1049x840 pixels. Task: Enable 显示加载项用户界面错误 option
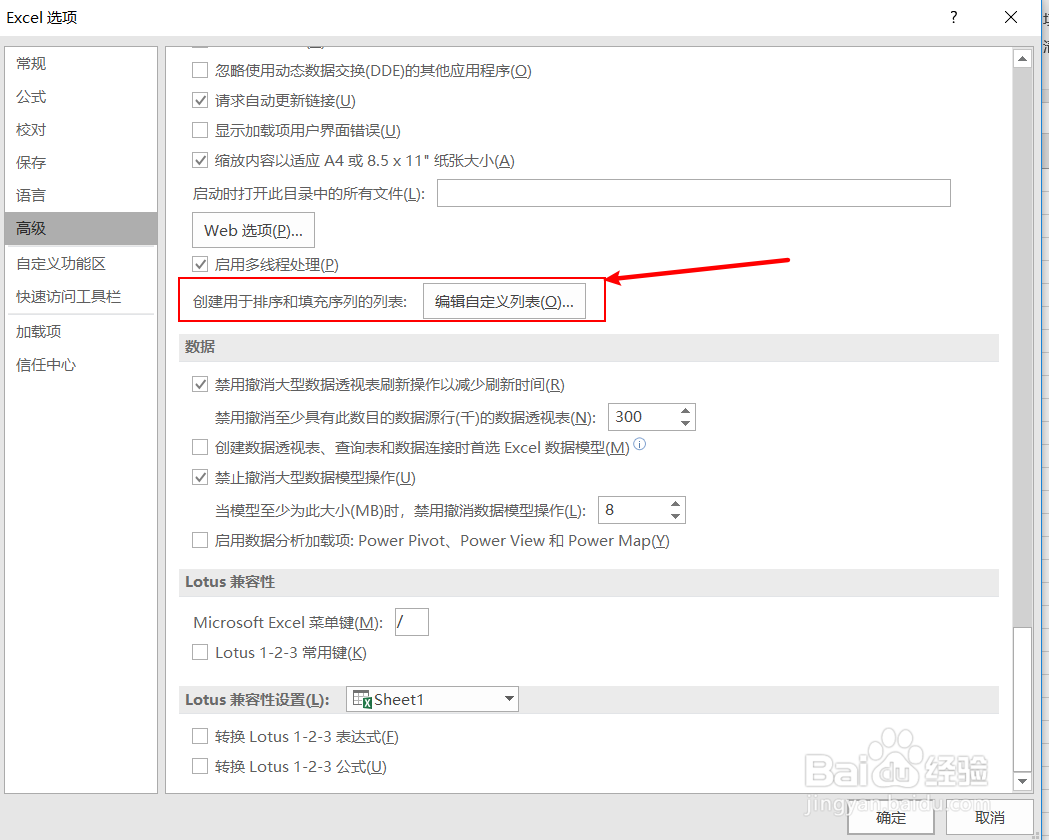(199, 131)
